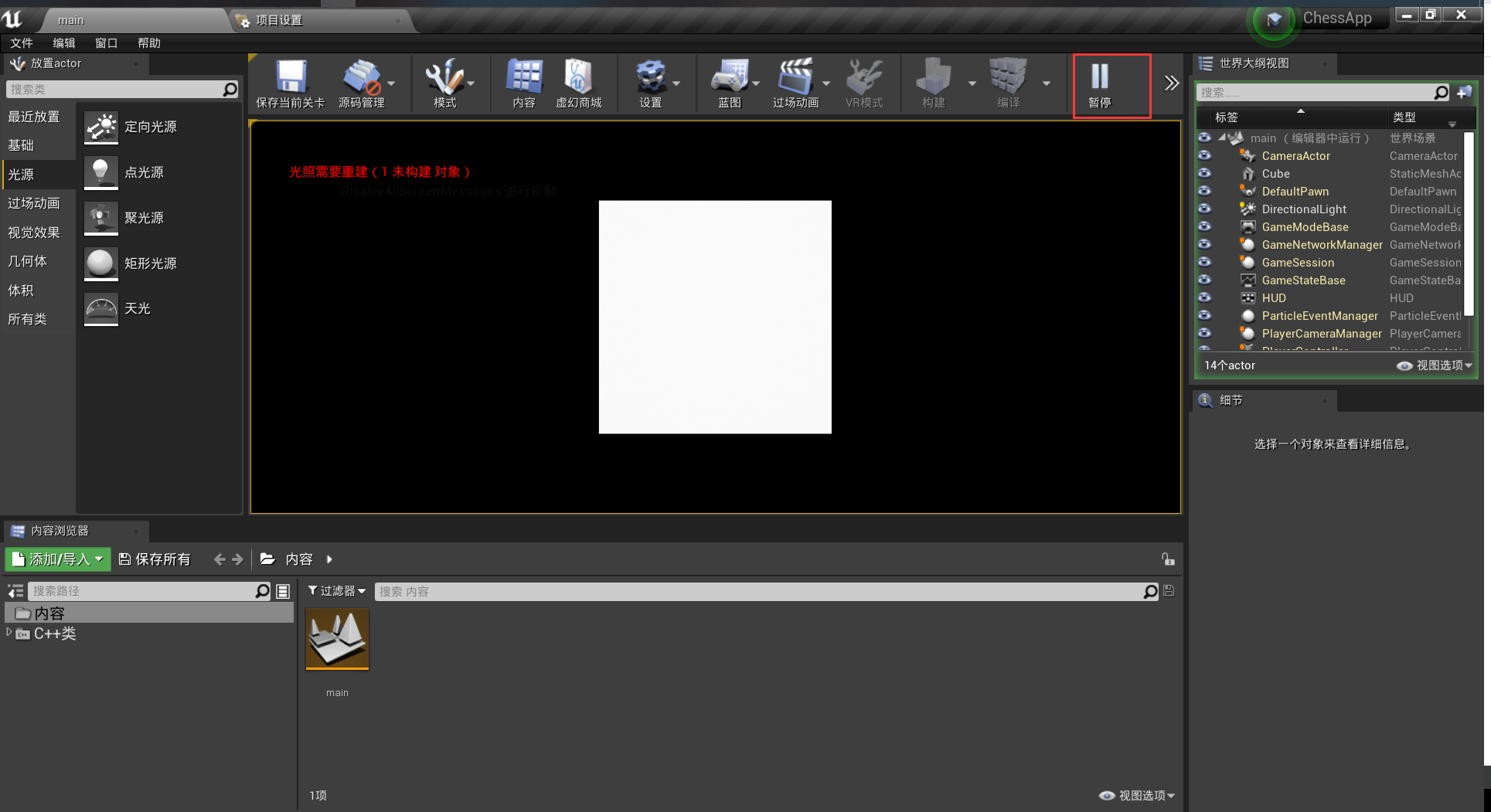Expand the C++类 tree folder

9,633
